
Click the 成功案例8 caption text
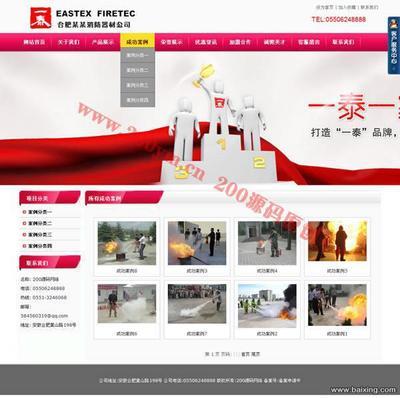pos(127,271)
